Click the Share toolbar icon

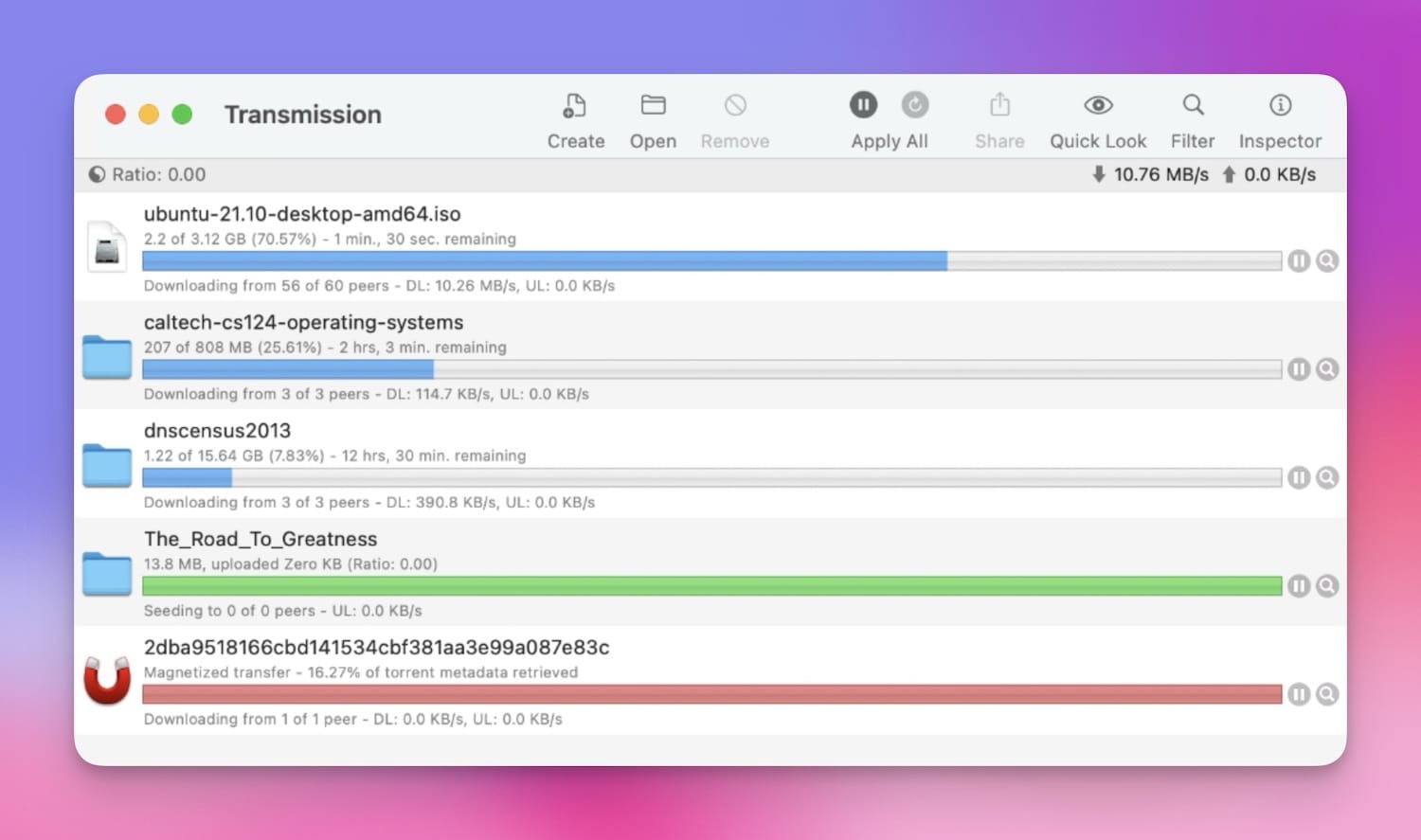click(x=999, y=104)
